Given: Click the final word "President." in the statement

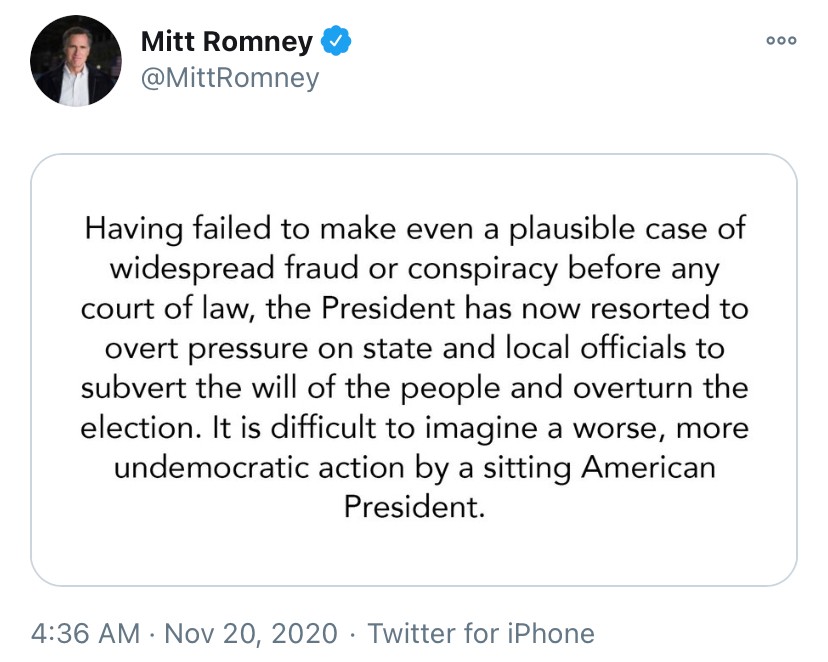Looking at the screenshot, I should pos(414,507).
